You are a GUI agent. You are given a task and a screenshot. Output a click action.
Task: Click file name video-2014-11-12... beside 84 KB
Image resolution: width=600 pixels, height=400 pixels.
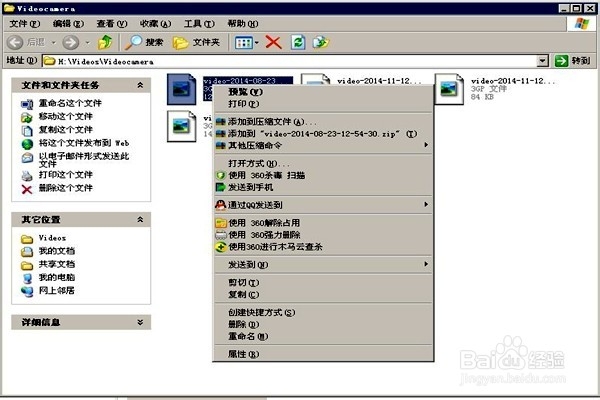513,81
